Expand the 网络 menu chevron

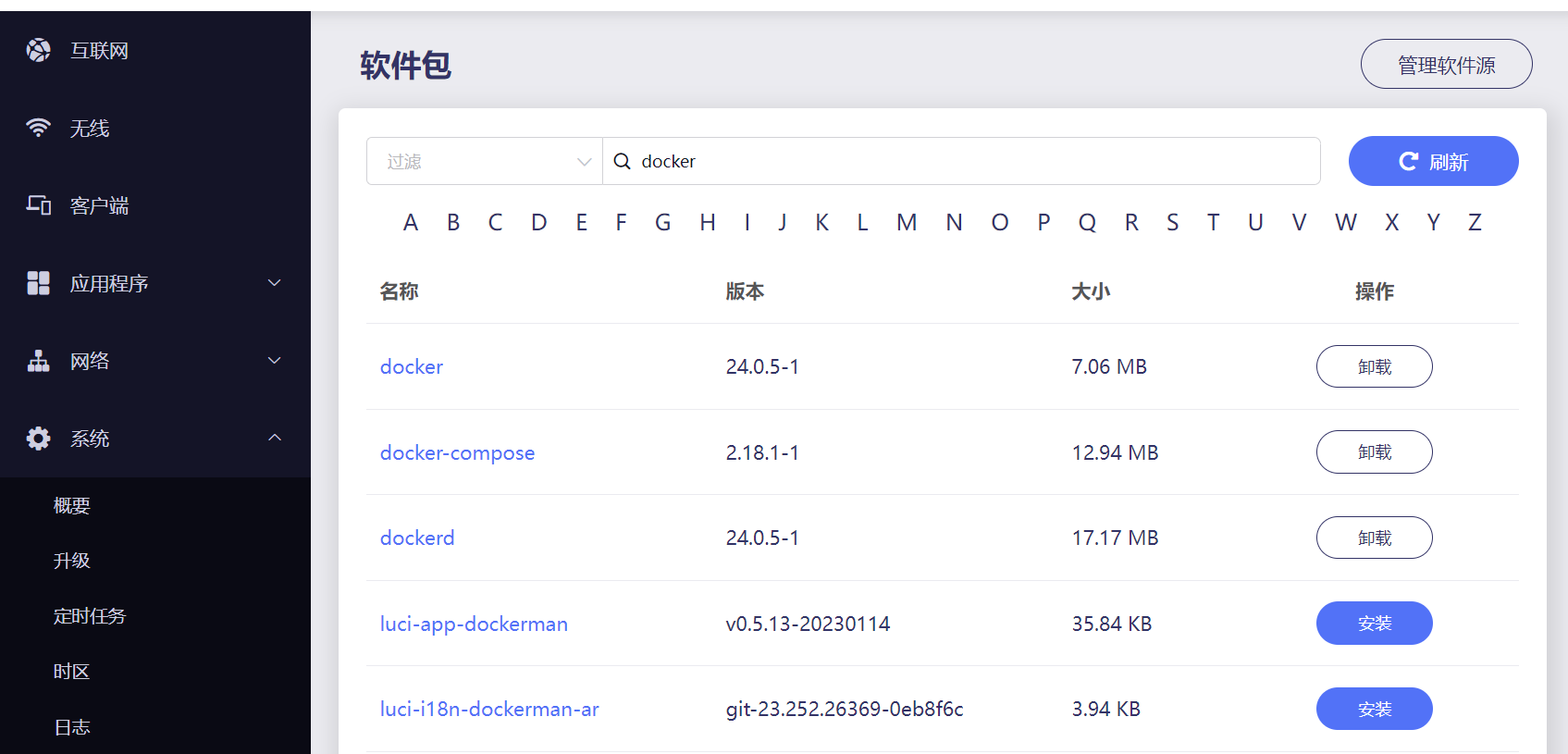275,361
